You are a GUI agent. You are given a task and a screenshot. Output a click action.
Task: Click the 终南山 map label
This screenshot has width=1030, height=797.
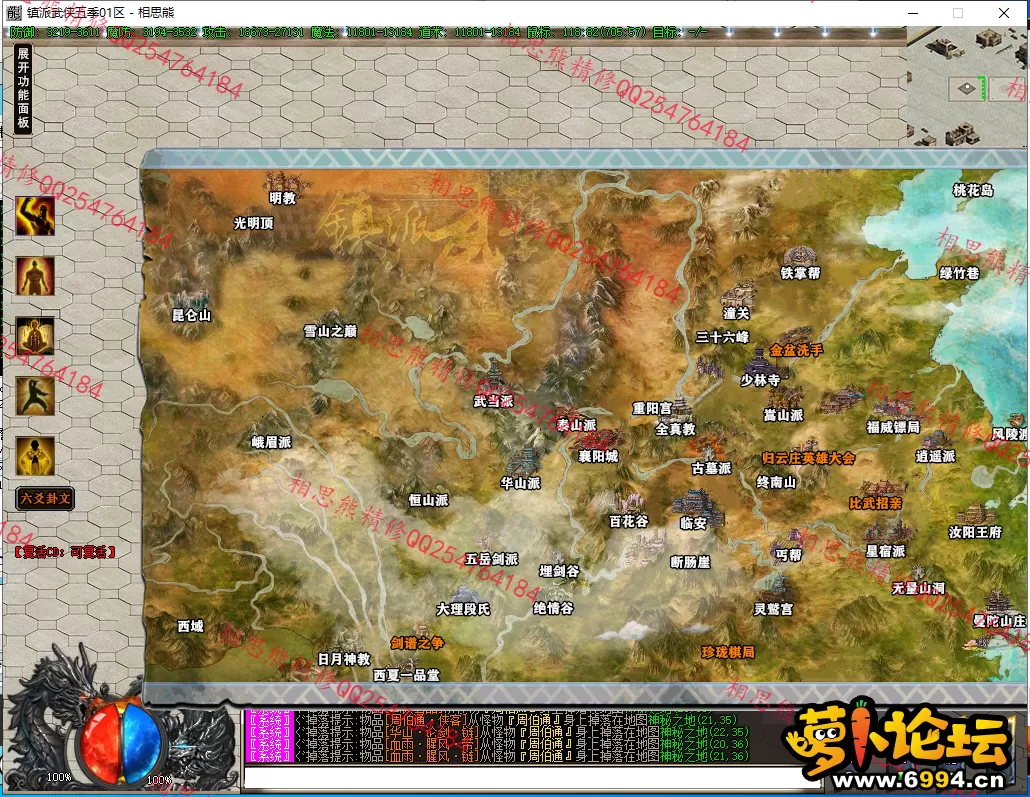(x=776, y=482)
